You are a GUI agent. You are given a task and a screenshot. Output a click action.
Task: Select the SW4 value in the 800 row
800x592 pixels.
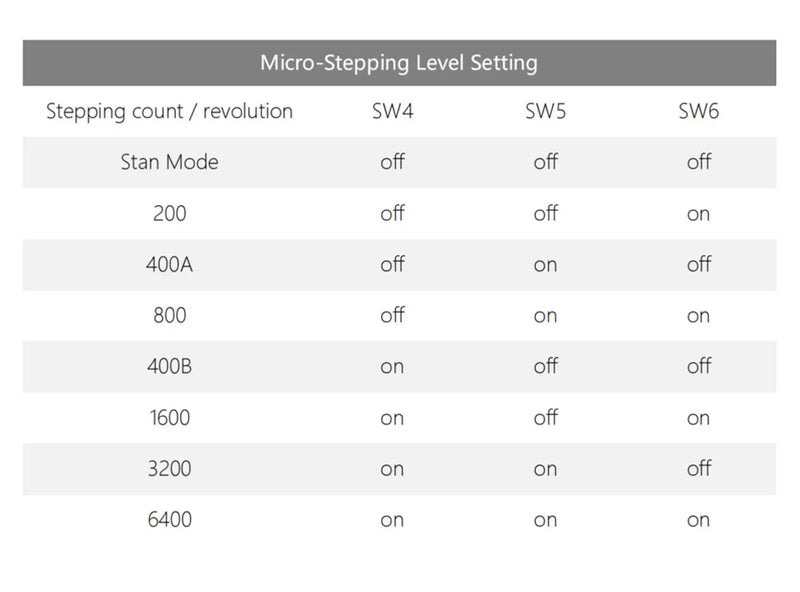[392, 316]
